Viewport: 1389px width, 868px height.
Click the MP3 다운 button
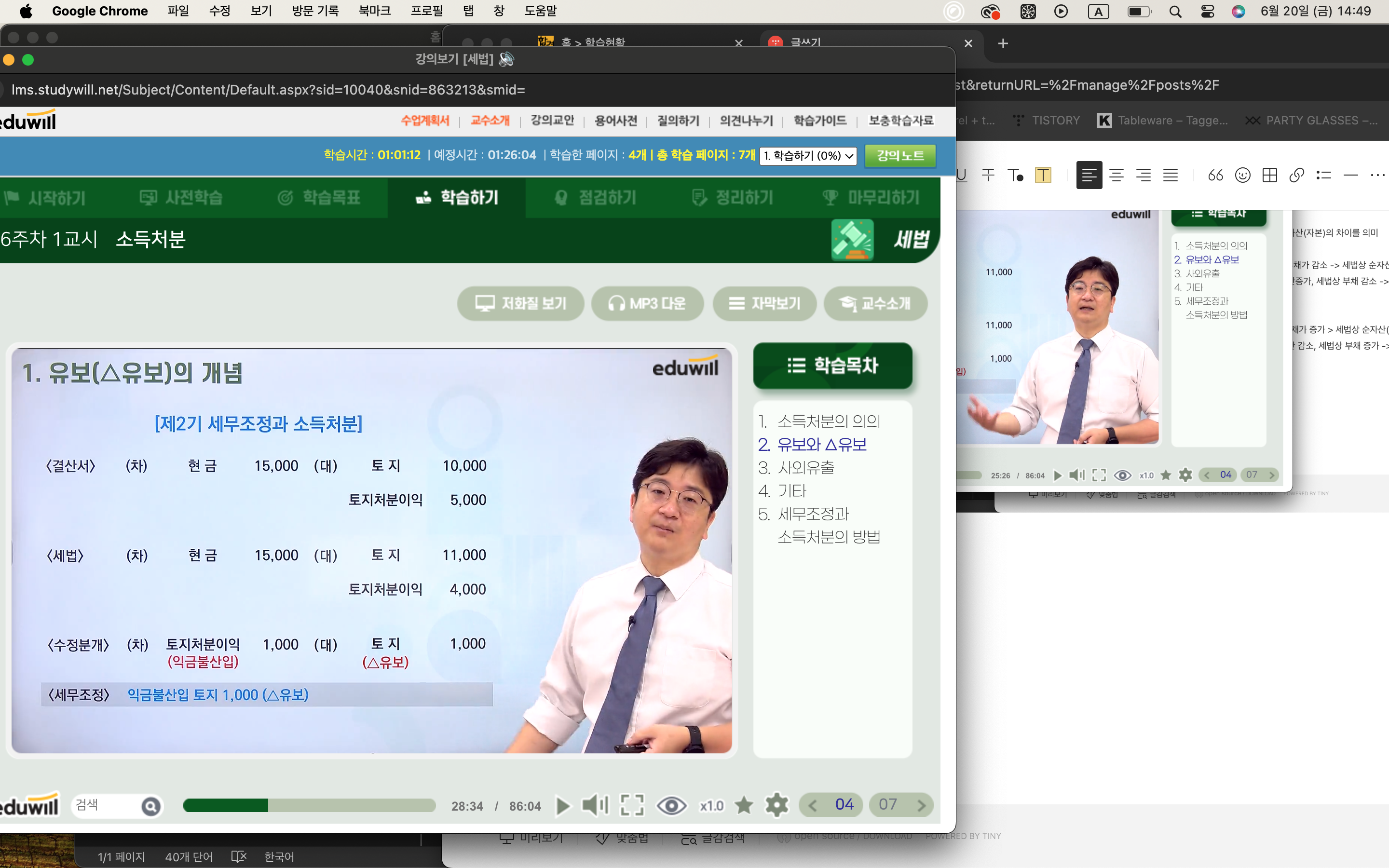pyautogui.click(x=647, y=303)
